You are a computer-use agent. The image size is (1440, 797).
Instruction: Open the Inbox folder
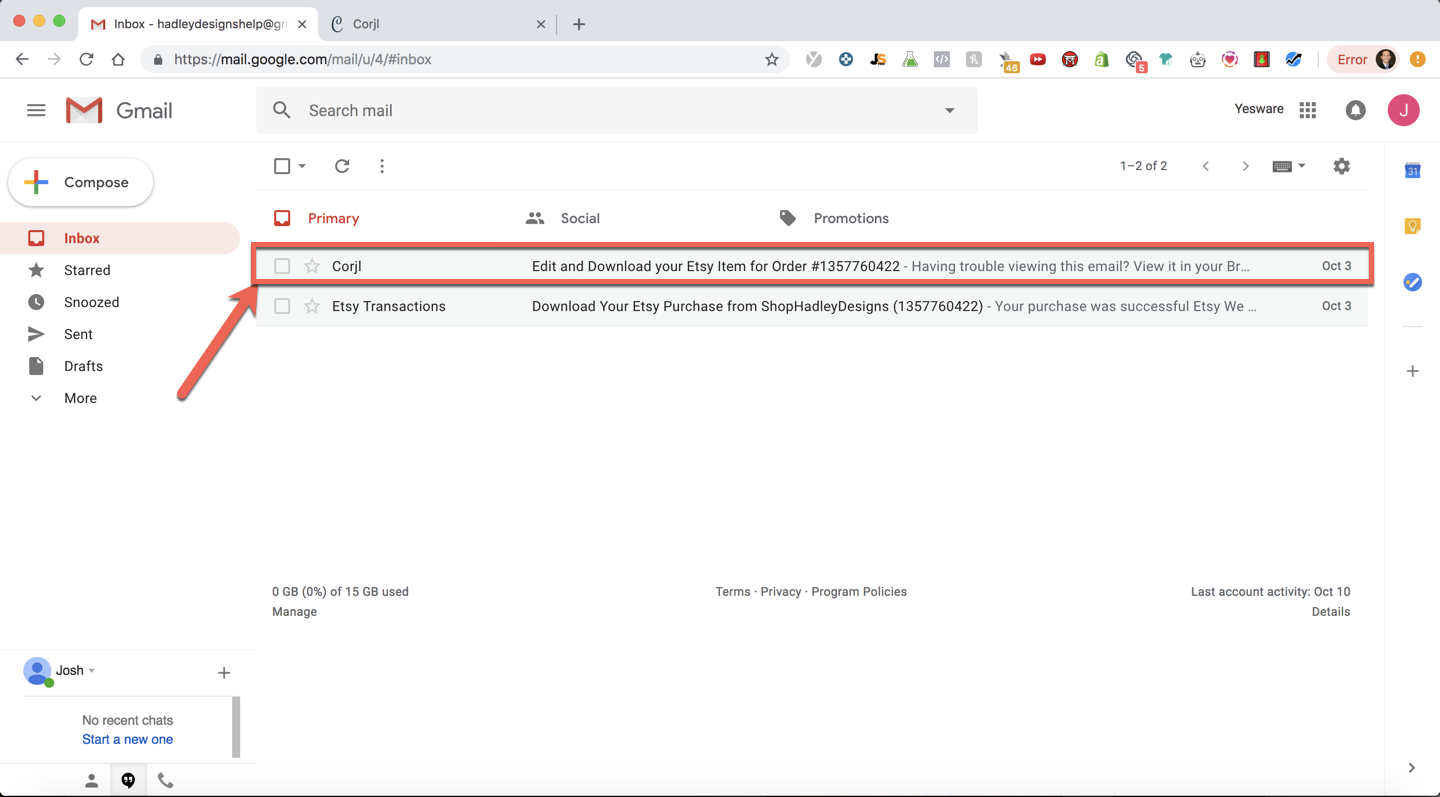pos(120,238)
